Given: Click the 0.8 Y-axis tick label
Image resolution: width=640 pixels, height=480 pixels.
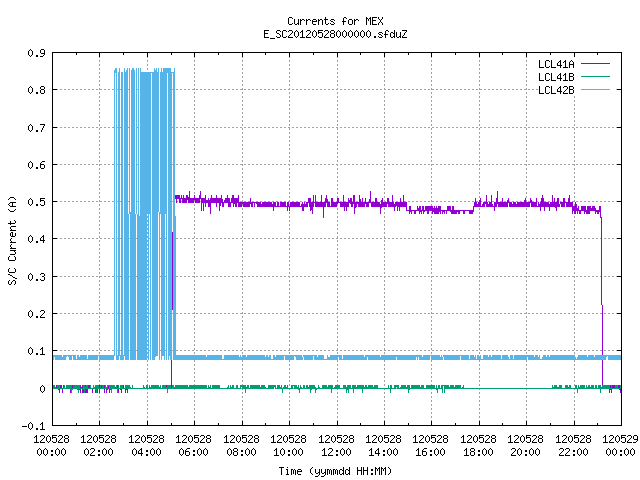Looking at the screenshot, I should (x=36, y=90).
